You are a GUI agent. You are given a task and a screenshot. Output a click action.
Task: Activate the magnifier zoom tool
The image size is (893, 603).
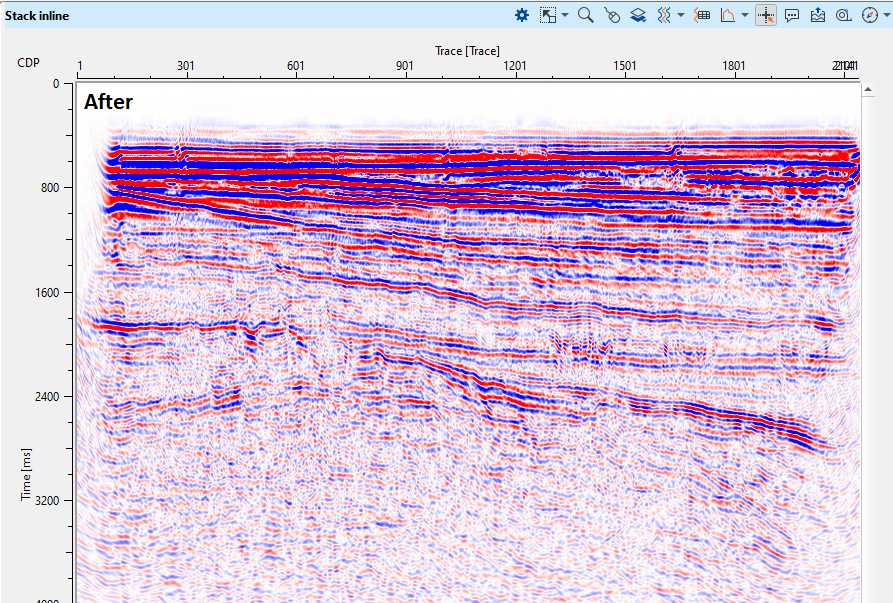pos(586,15)
